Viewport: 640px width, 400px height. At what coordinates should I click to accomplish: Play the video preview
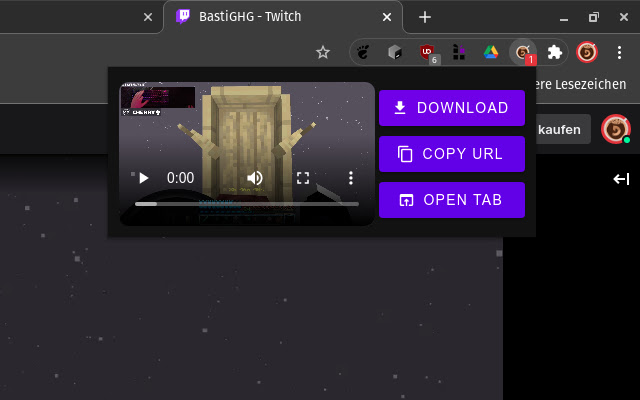click(x=143, y=178)
